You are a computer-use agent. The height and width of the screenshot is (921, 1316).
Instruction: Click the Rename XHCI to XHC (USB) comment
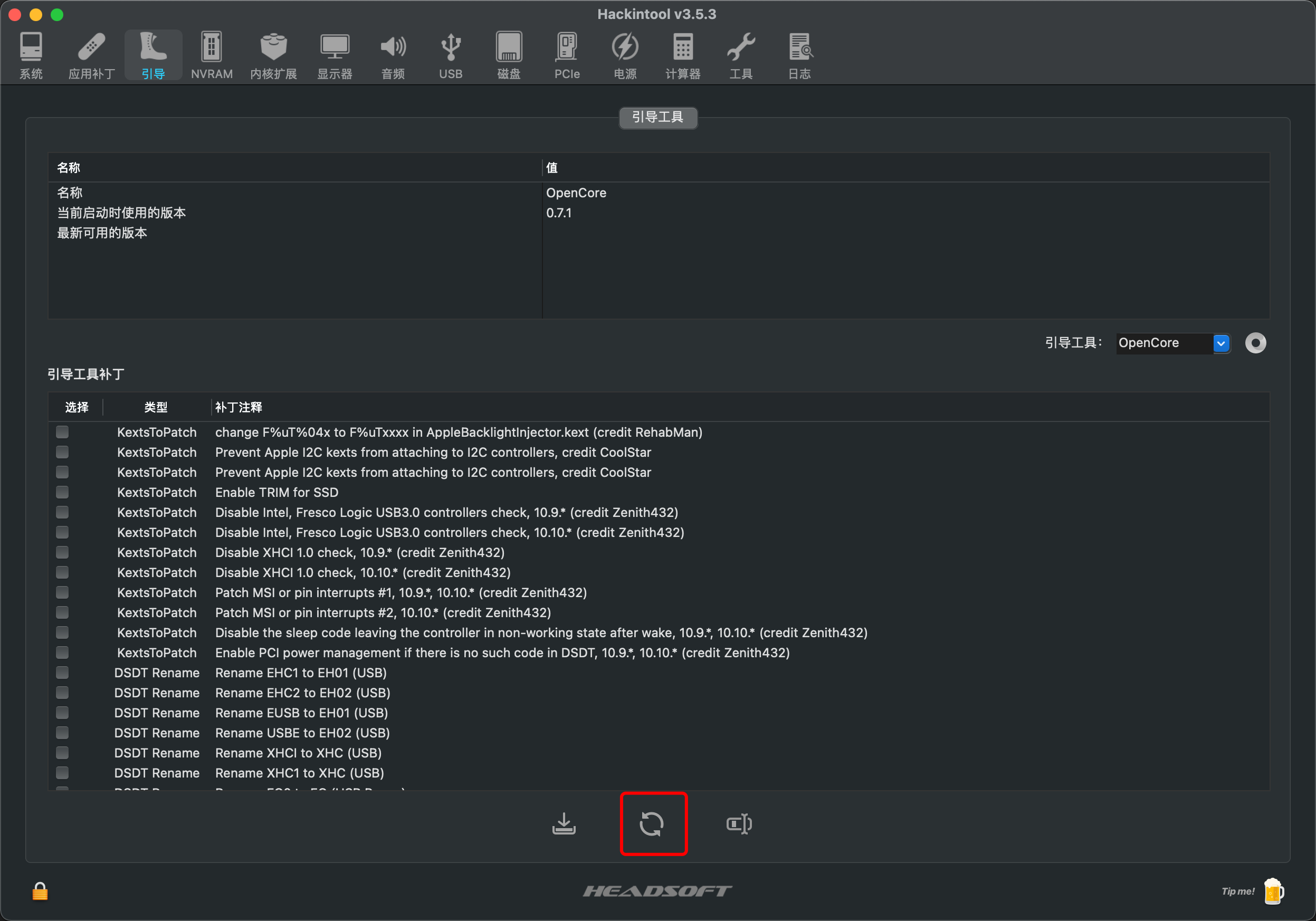click(298, 753)
